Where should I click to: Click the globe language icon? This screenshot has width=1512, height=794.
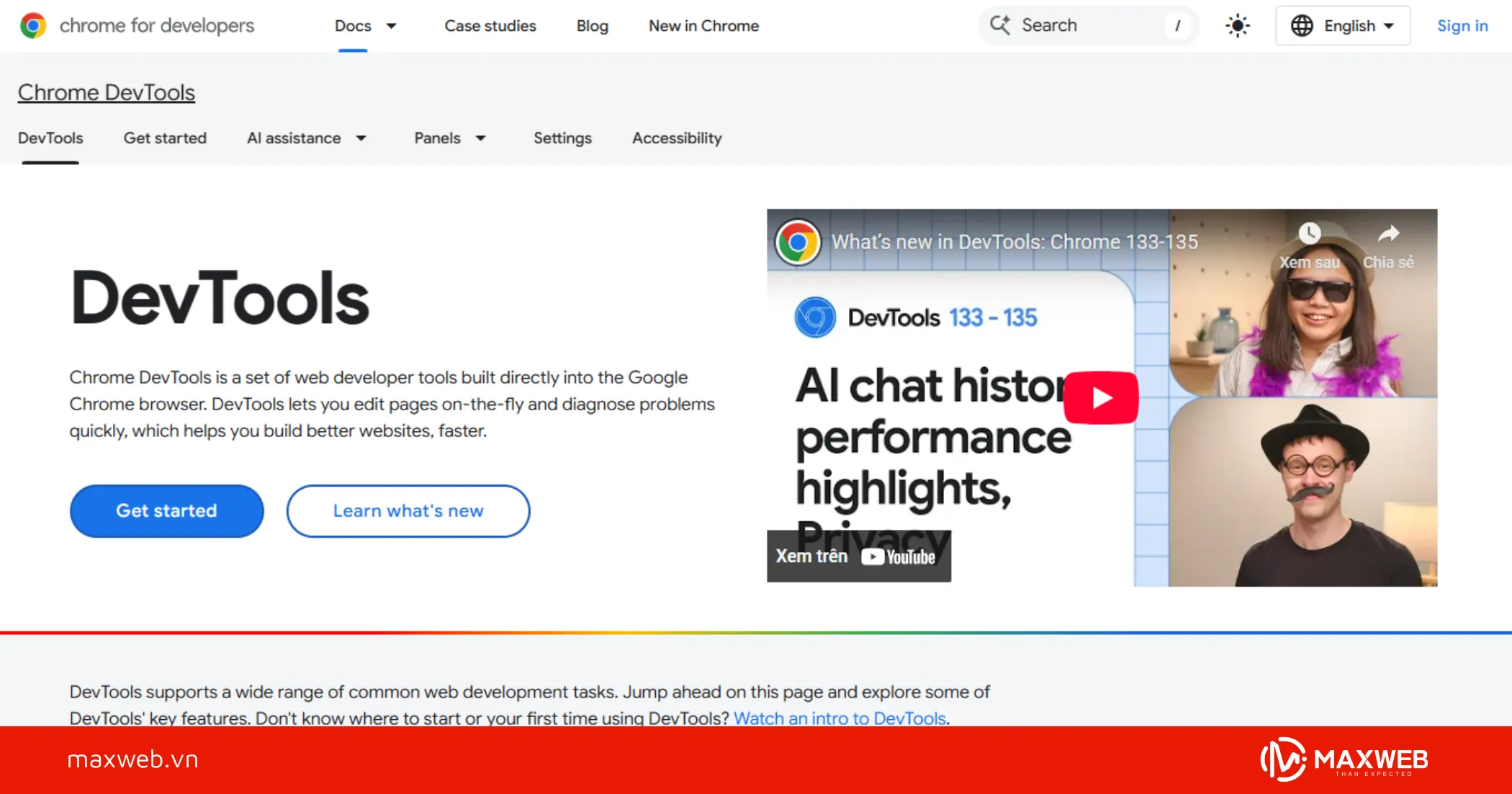pyautogui.click(x=1303, y=25)
